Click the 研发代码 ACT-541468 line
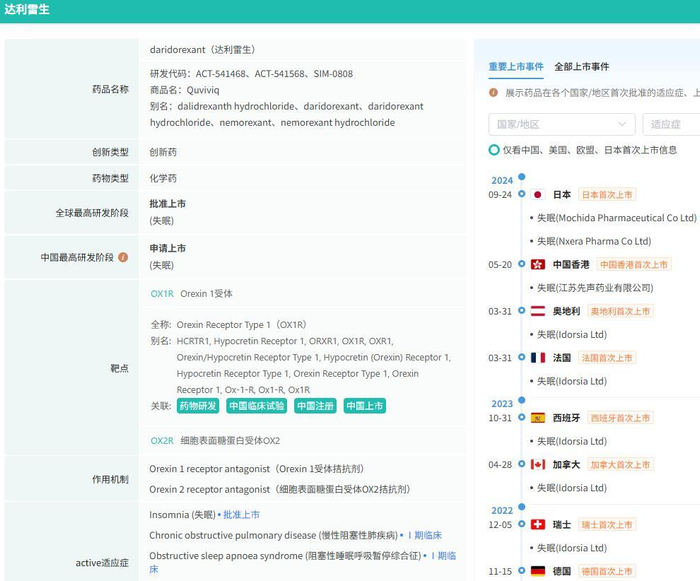This screenshot has width=700, height=581. [251, 74]
